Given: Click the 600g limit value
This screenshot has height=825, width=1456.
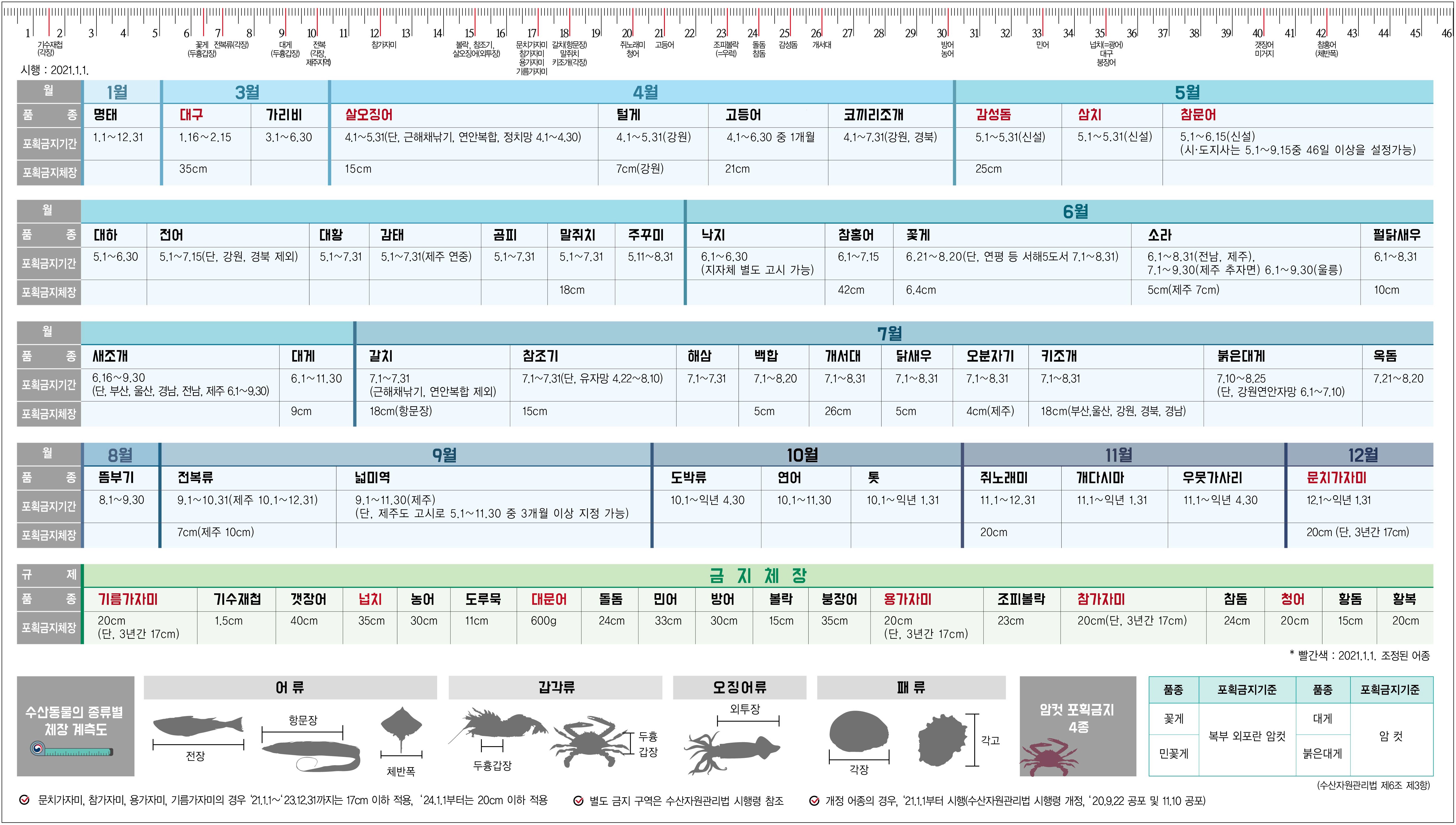Looking at the screenshot, I should pos(543,621).
